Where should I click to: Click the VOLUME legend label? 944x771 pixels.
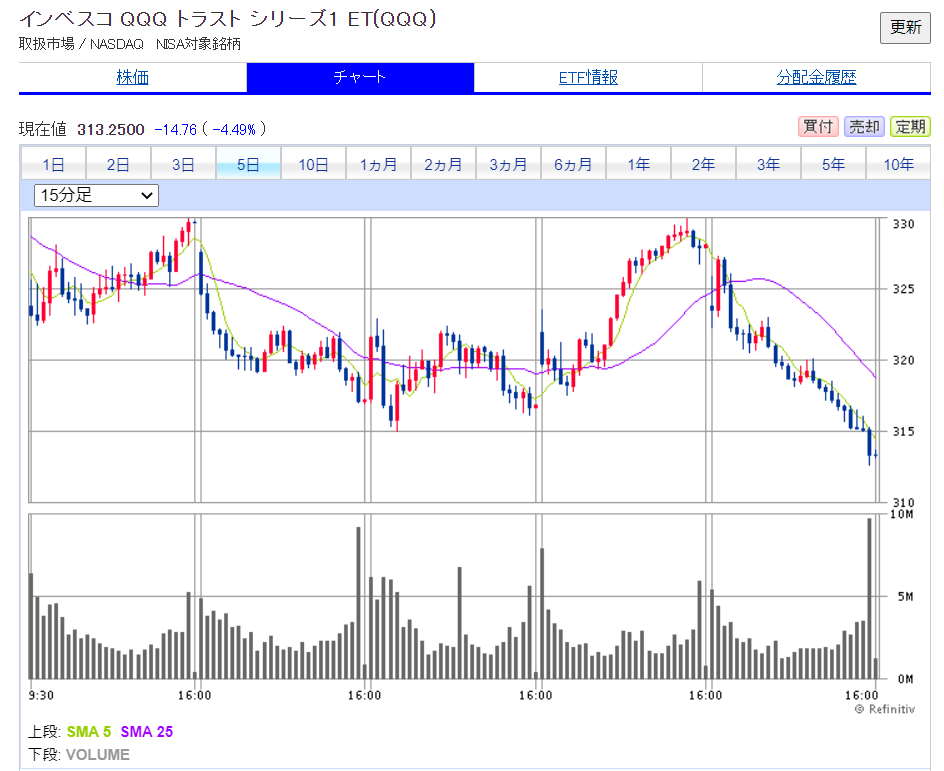(x=98, y=755)
